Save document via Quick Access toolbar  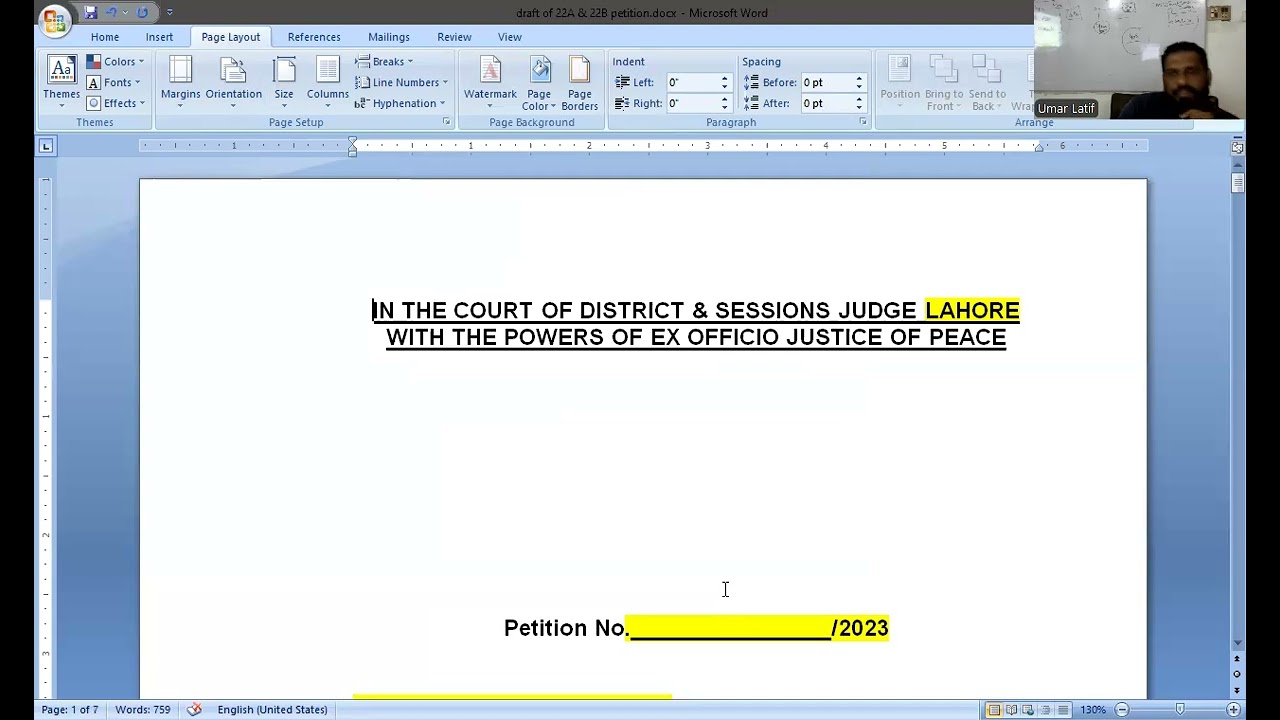[90, 12]
